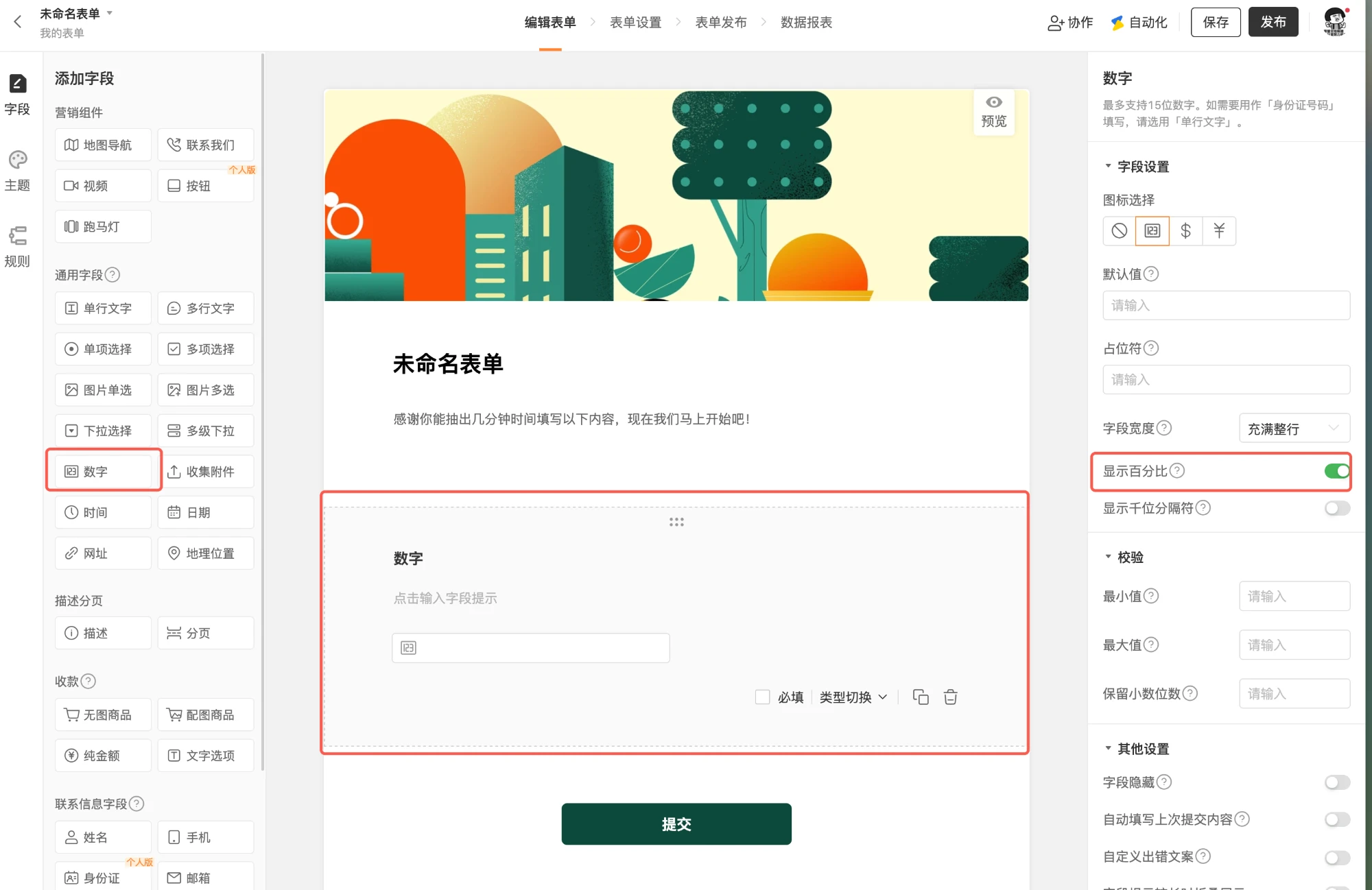Add a 描述 description block
The height and width of the screenshot is (890, 1372).
coord(103,633)
